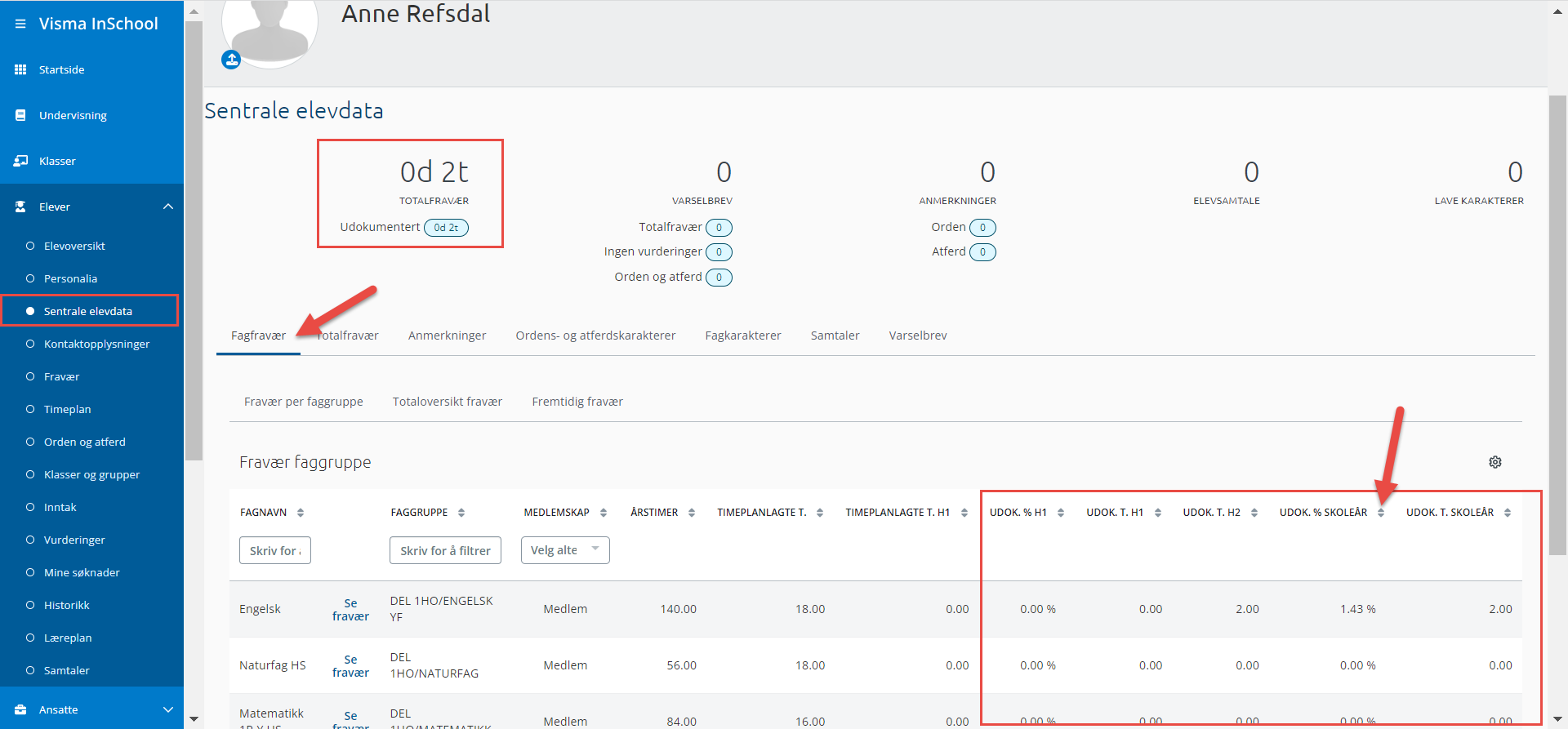The image size is (1568, 729).
Task: Click the Elever people icon
Action: tap(20, 207)
